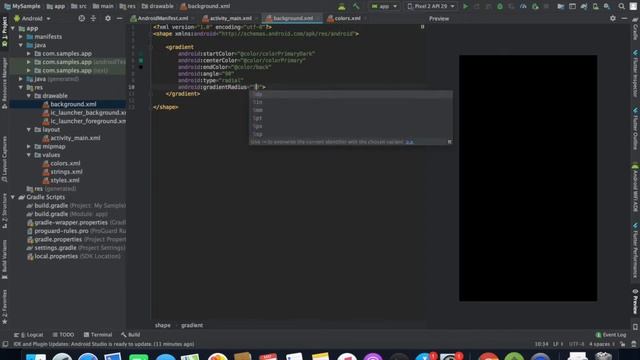The image size is (640, 360).
Task: Expand the mipmap folder
Action: click(29, 146)
